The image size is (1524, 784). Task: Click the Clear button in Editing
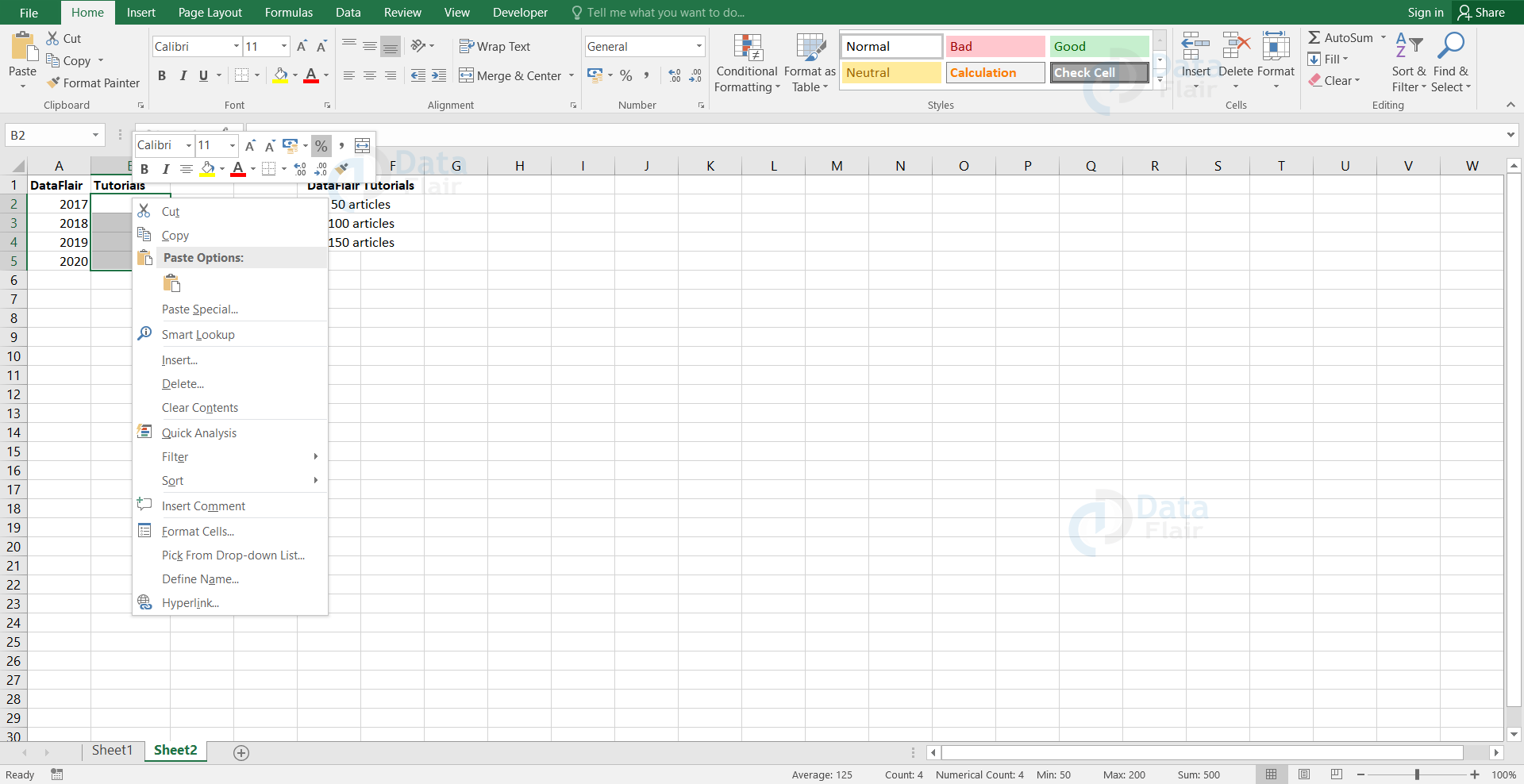(1333, 81)
